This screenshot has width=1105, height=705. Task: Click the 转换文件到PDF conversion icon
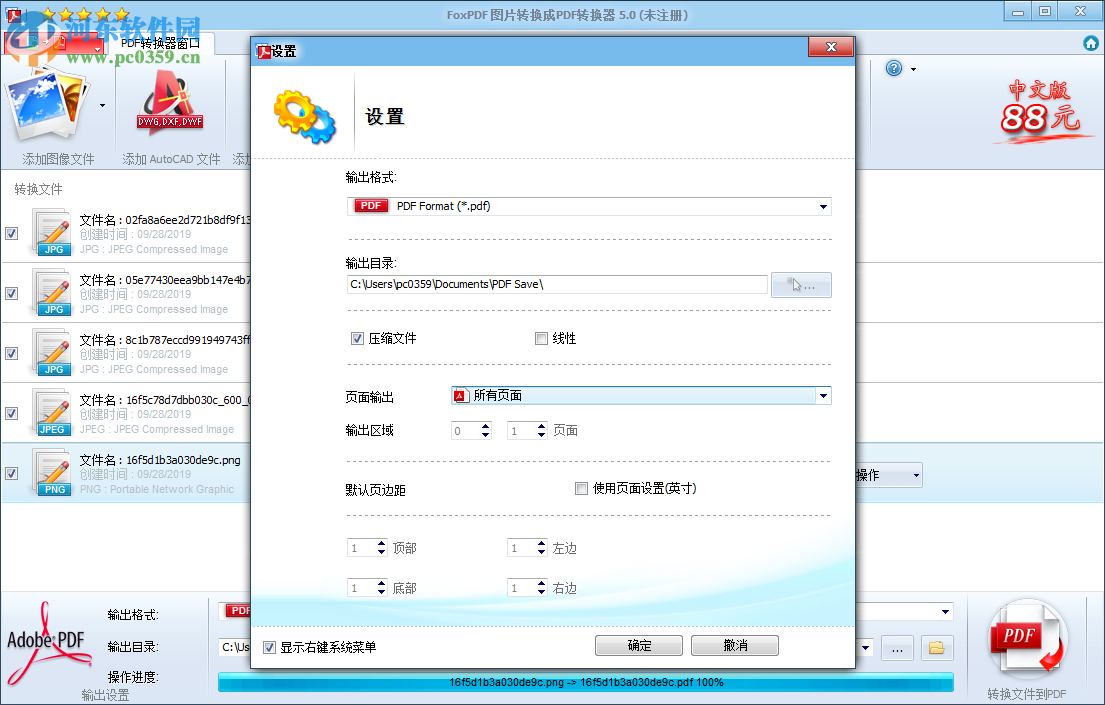(x=1028, y=635)
